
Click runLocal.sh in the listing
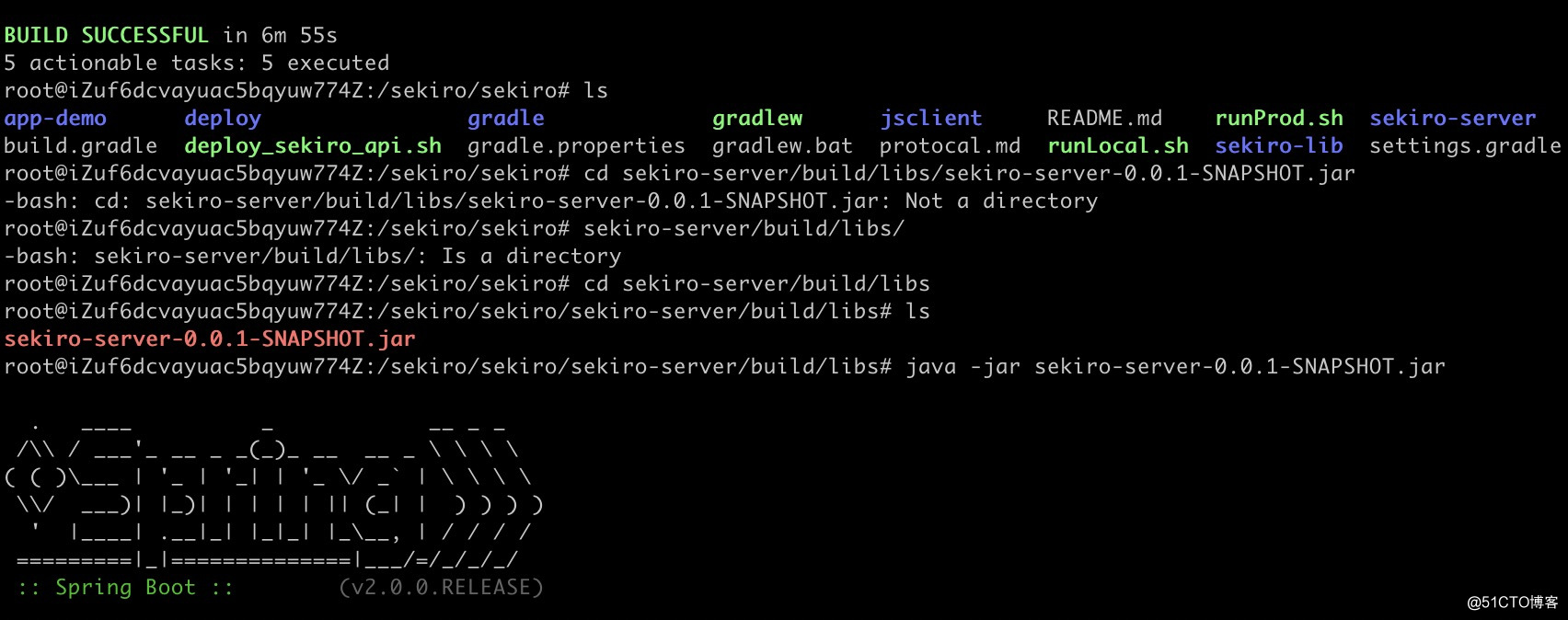pyautogui.click(x=1118, y=145)
